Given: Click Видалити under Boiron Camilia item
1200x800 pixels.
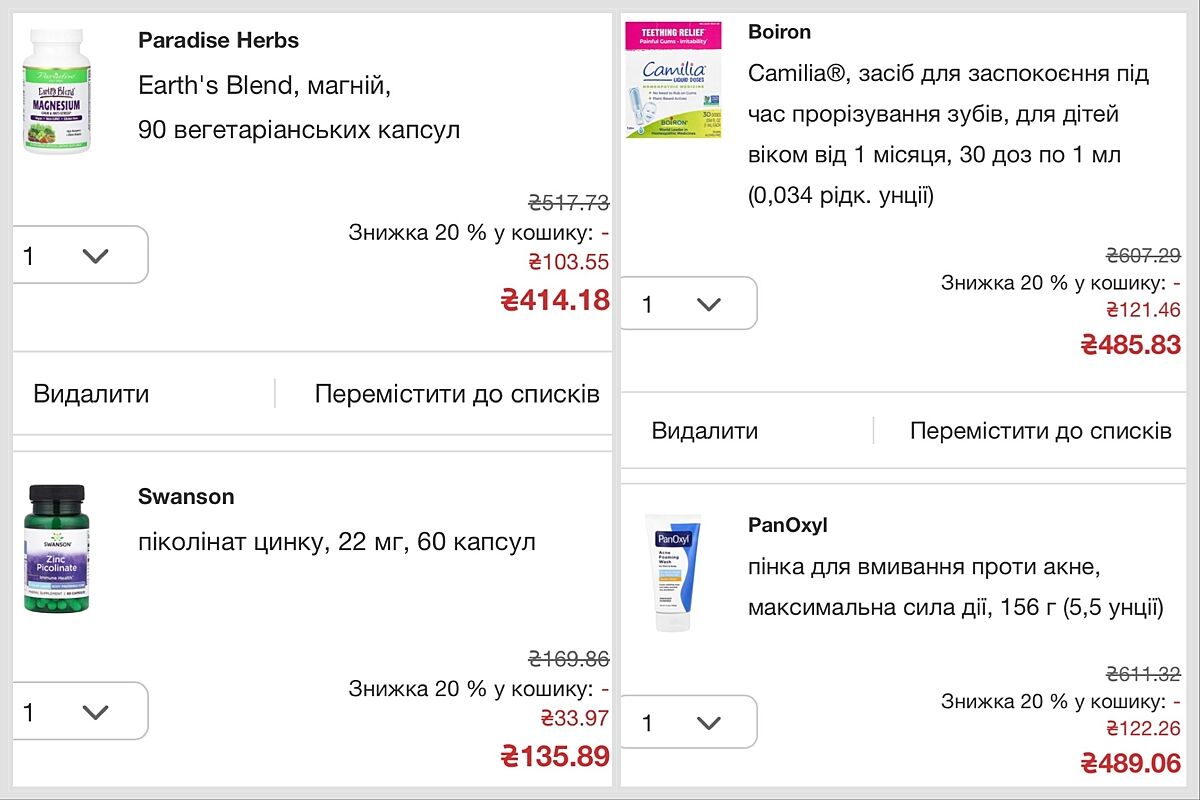Looking at the screenshot, I should click(x=704, y=431).
